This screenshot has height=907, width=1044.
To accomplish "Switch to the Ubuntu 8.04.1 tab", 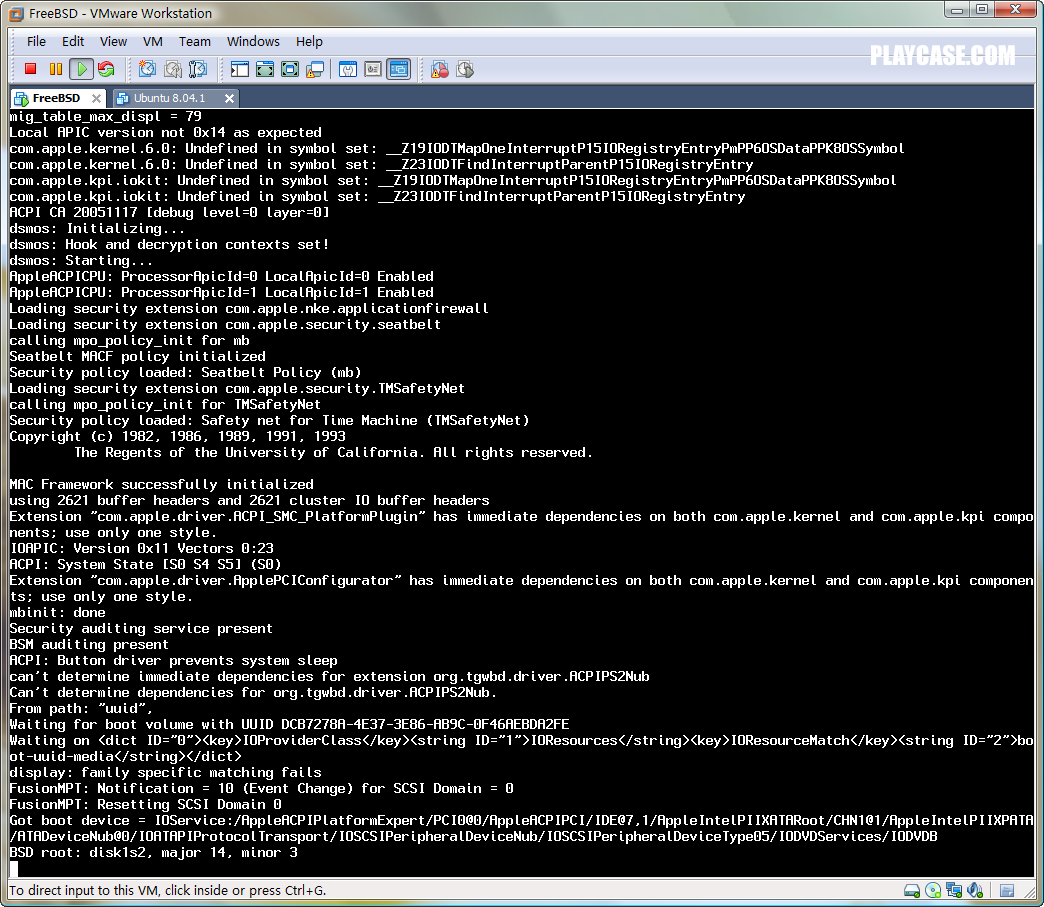I will (x=169, y=98).
